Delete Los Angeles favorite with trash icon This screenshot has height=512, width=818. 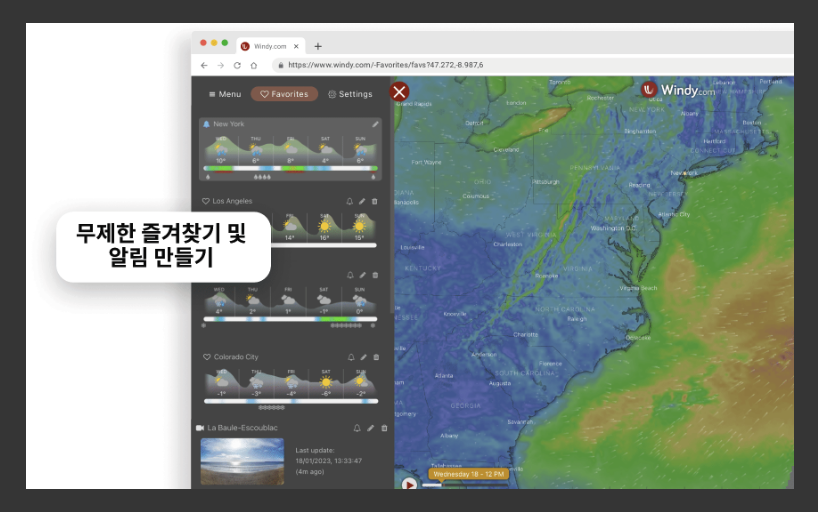pos(375,201)
